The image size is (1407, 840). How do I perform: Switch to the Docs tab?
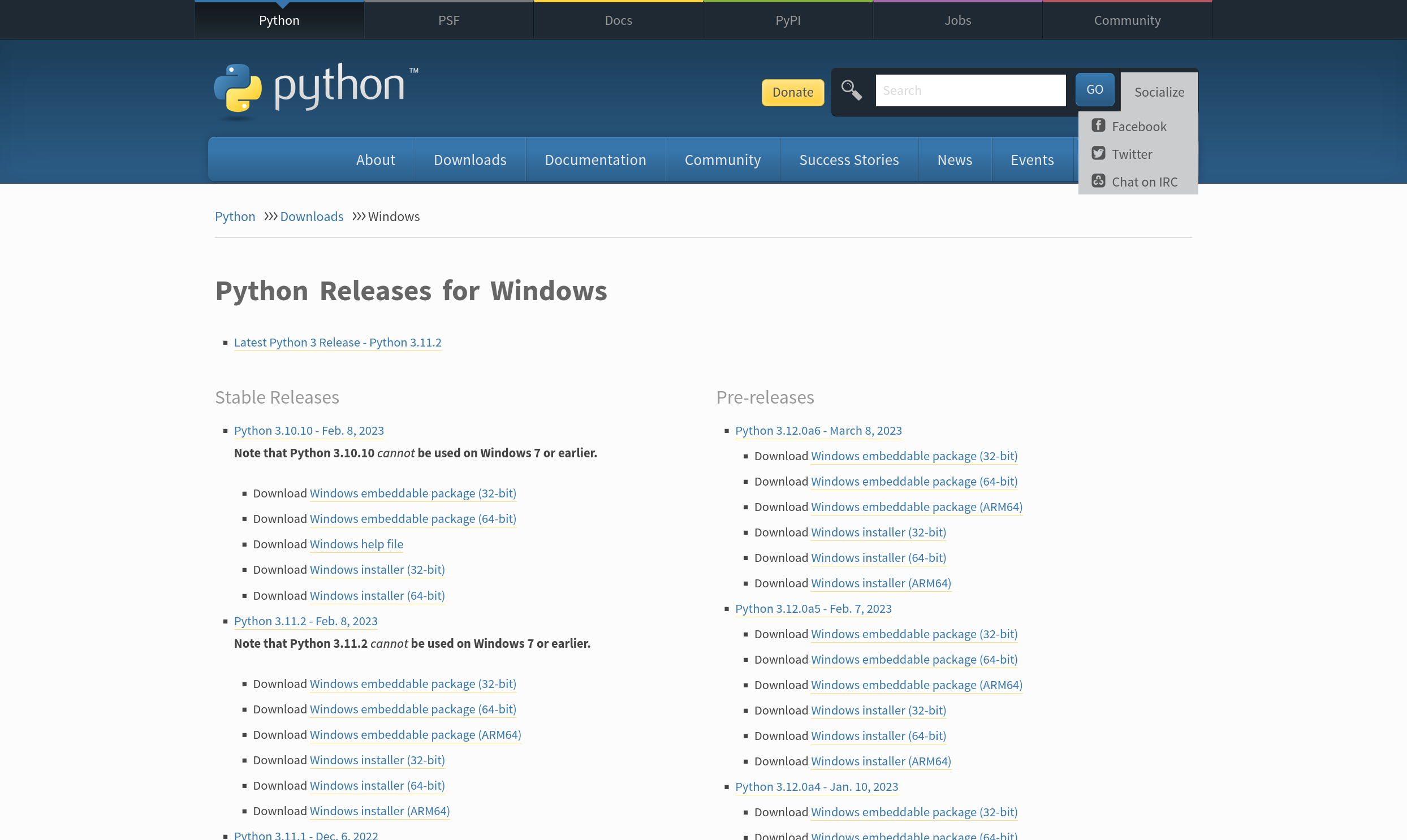[x=618, y=20]
